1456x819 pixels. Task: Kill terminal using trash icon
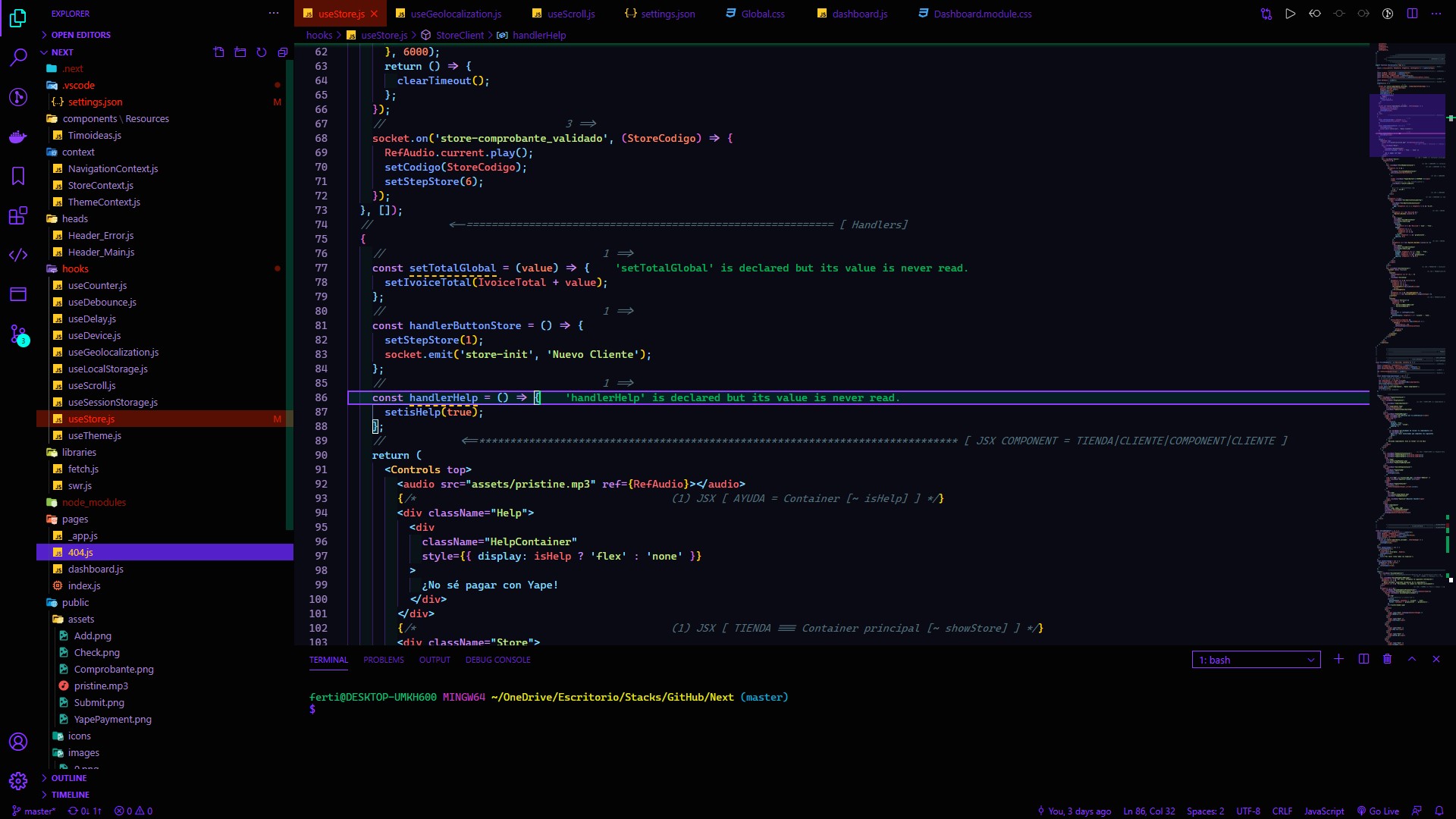click(1387, 659)
